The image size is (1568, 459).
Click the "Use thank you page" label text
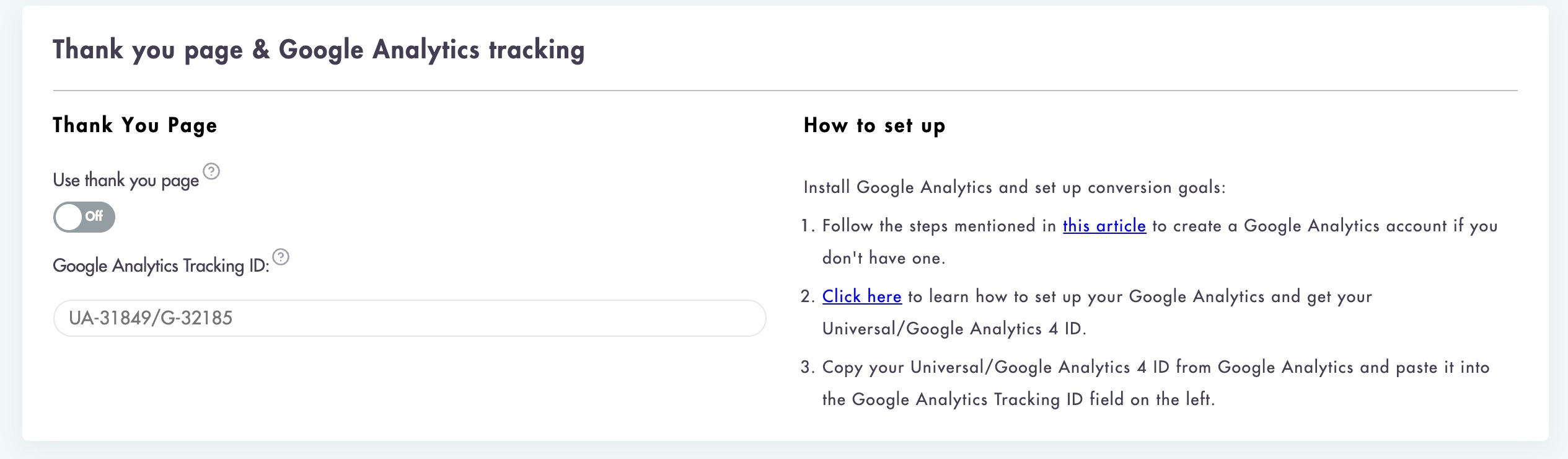126,180
